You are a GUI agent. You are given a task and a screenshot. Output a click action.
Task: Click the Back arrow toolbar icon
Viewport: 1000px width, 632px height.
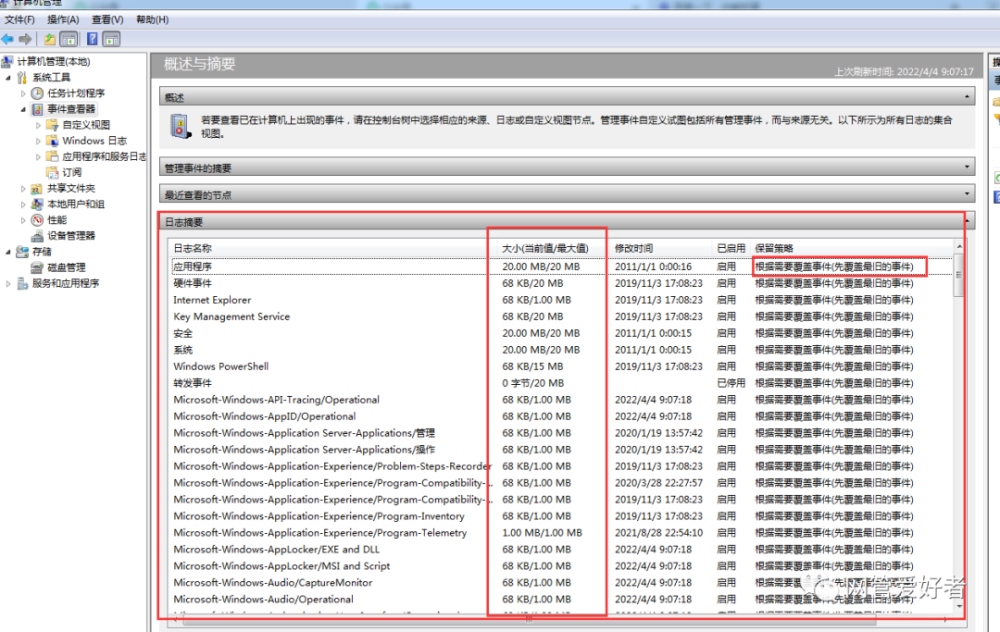(8, 40)
